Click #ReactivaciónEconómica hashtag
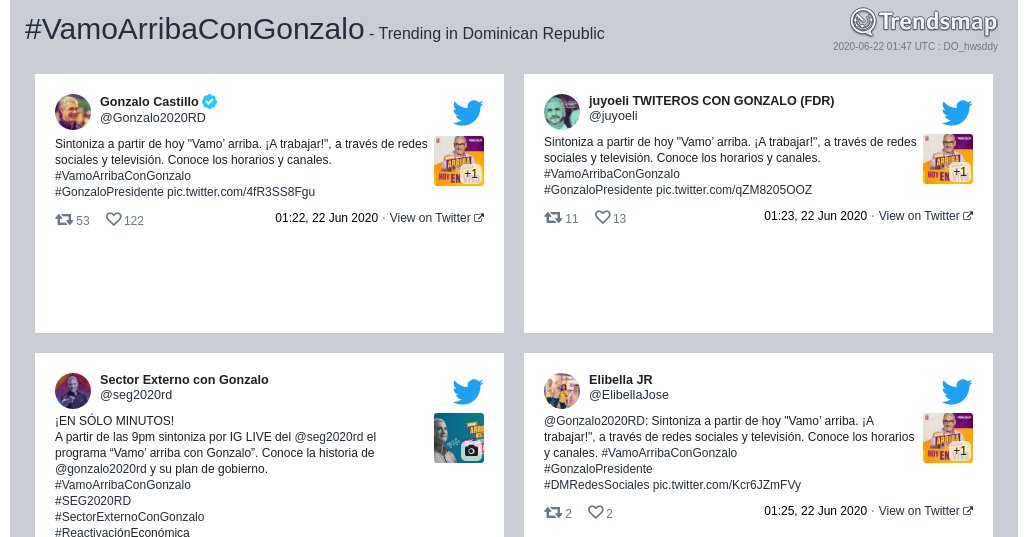Viewport: 1028px width, 537px height. [x=123, y=532]
